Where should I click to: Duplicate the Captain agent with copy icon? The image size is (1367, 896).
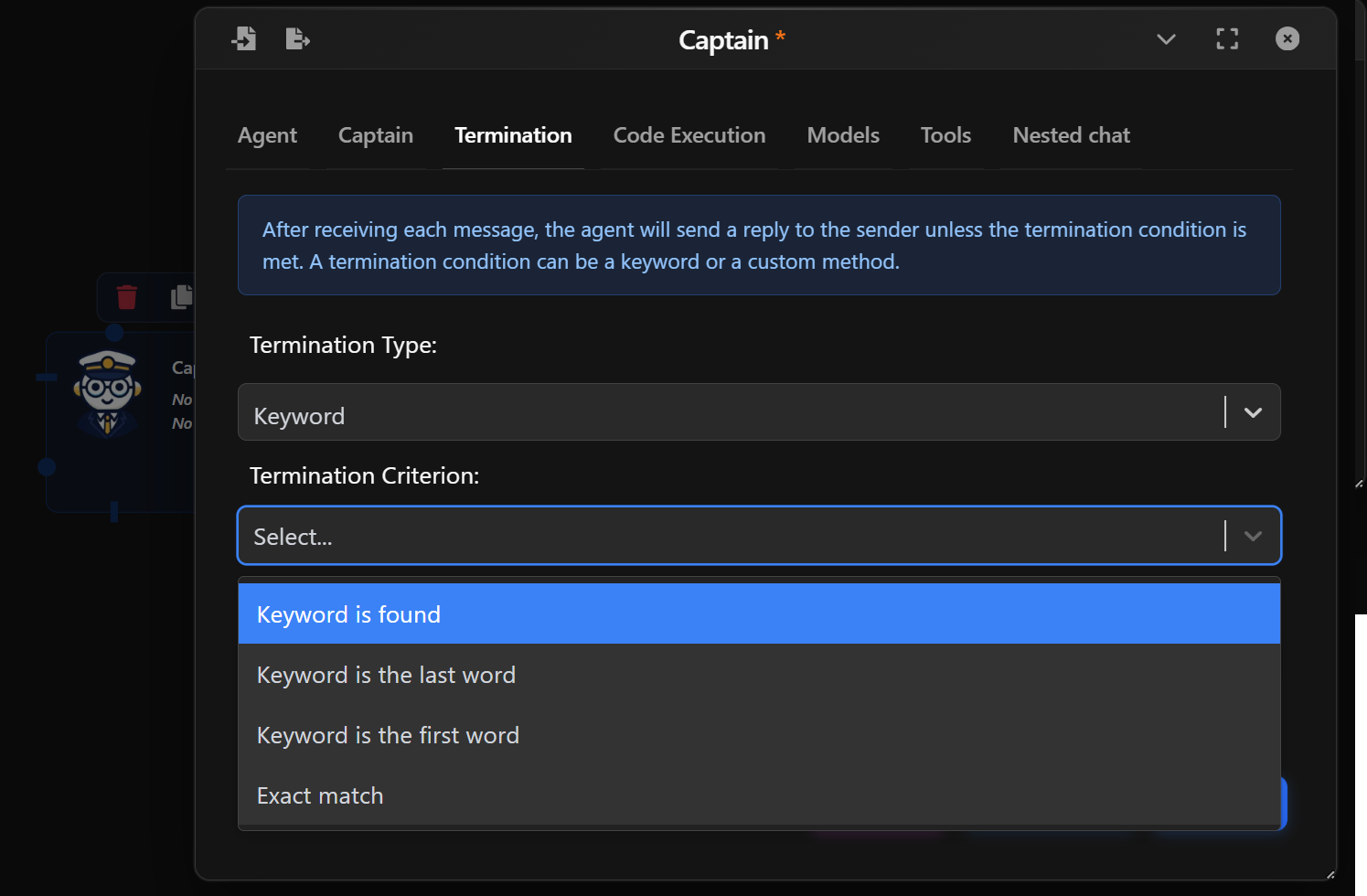(x=180, y=297)
